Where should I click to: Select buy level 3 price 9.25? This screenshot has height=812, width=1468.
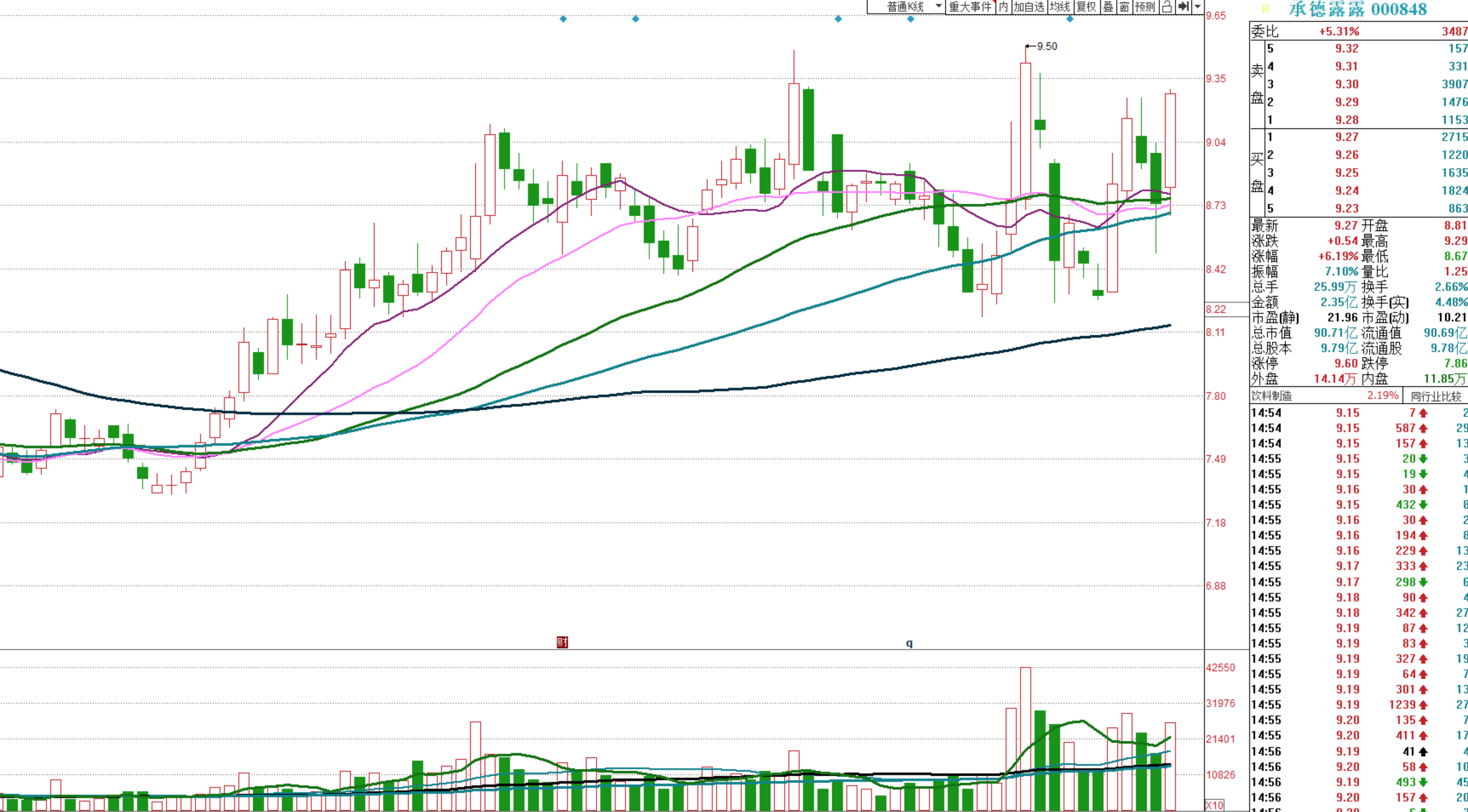(x=1347, y=173)
